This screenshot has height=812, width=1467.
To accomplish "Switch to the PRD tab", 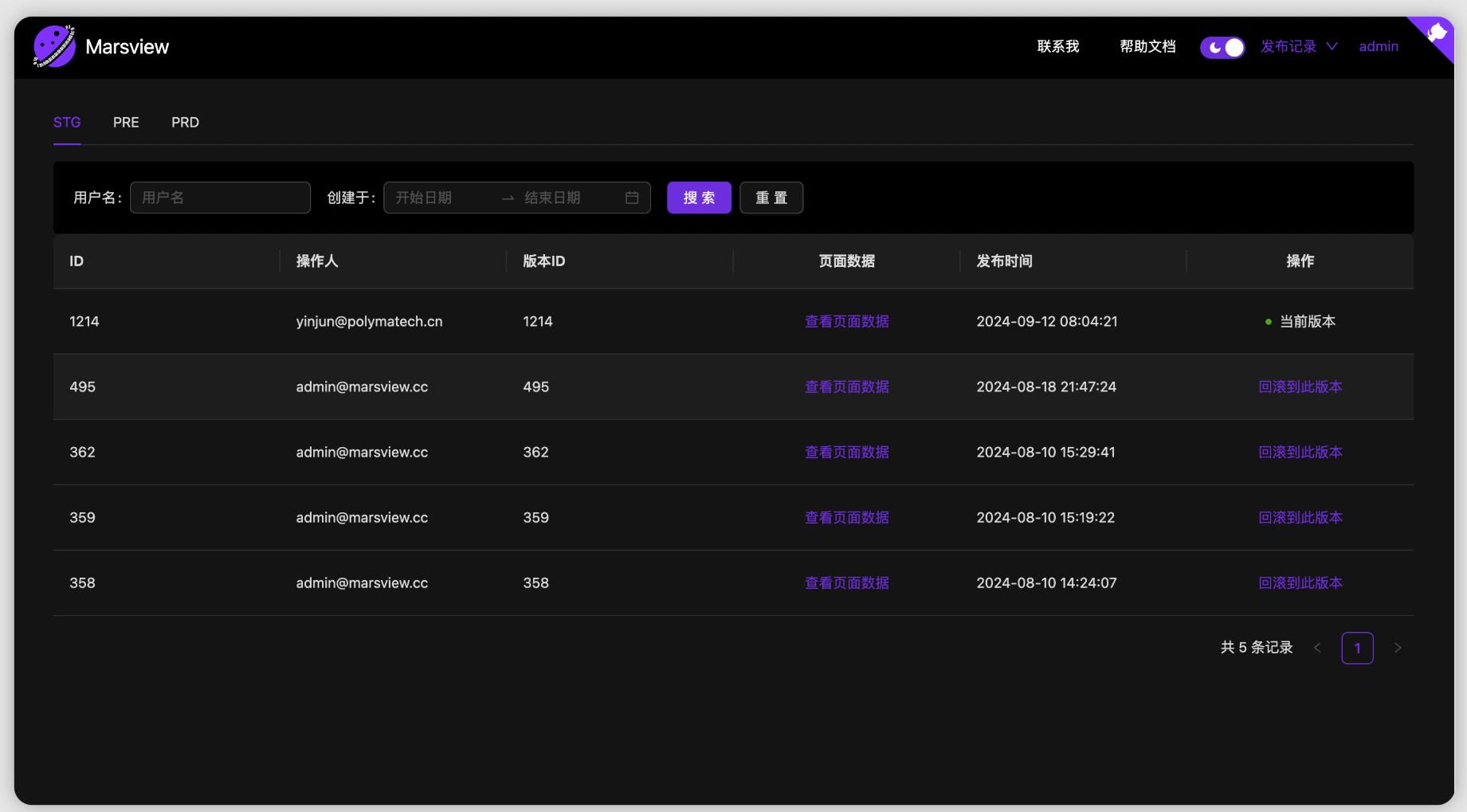I will point(185,122).
